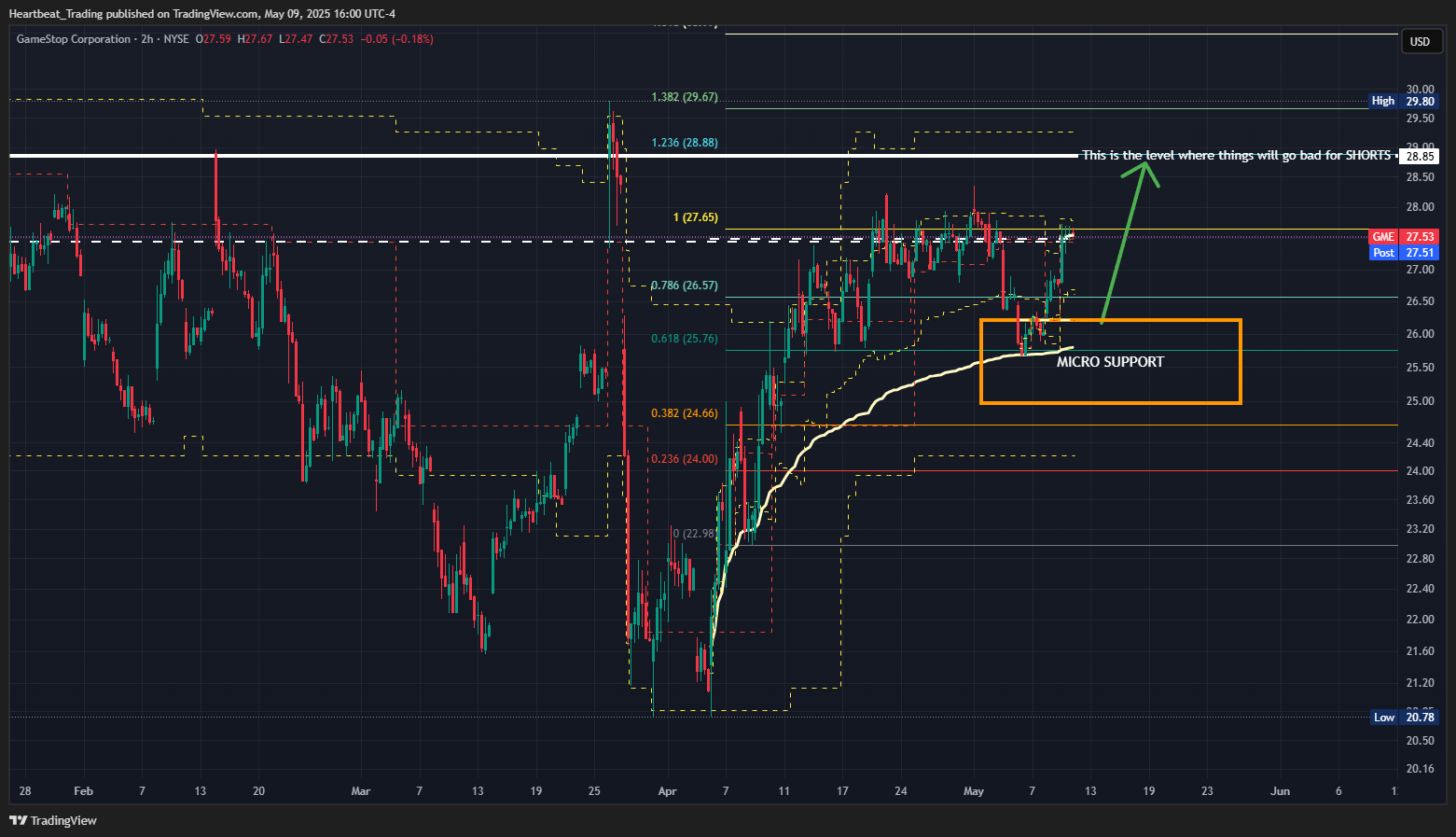1456x837 pixels.
Task: Click the 29.50 price axis tick
Action: point(1421,119)
